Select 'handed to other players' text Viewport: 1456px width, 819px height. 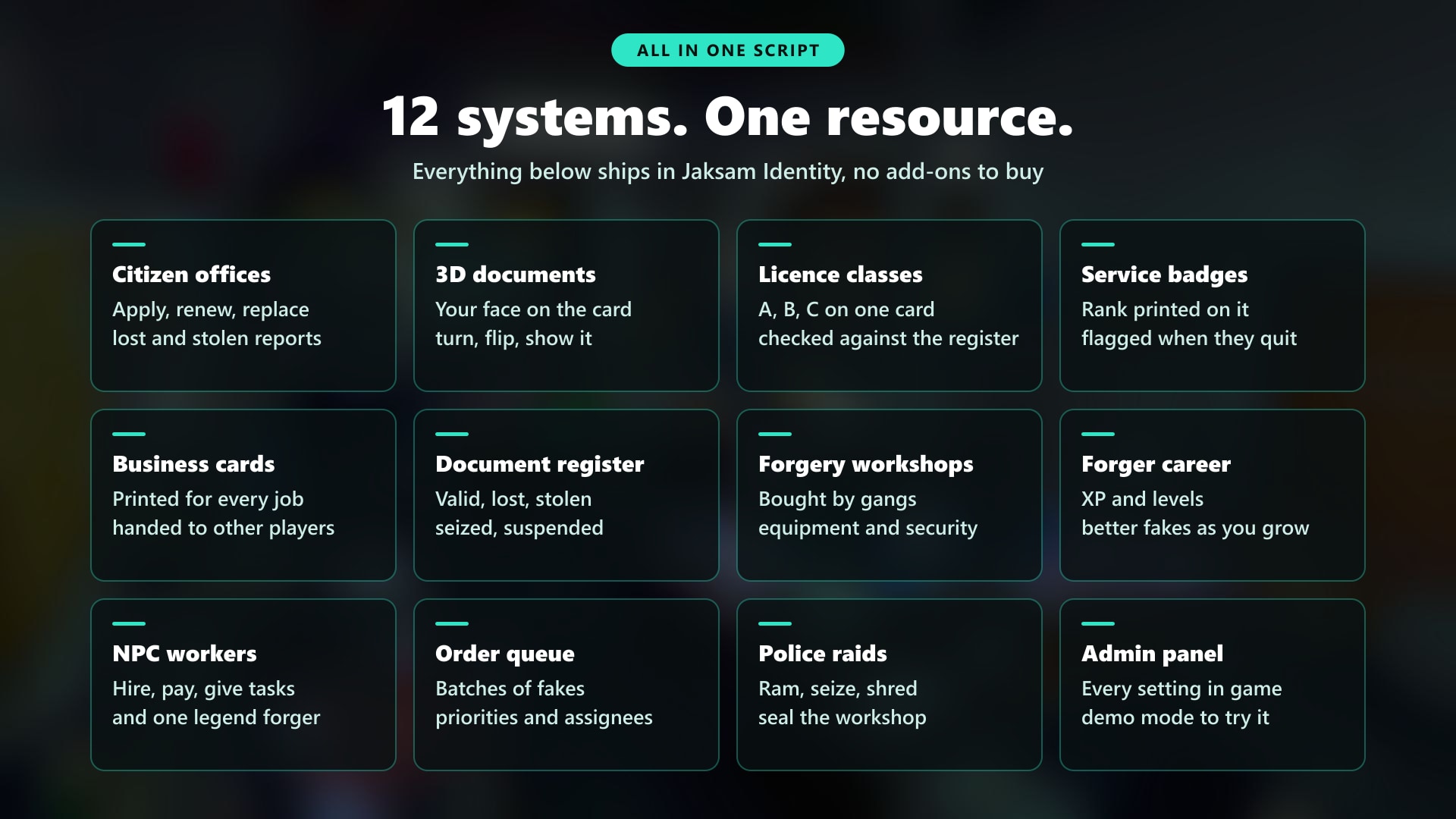223,528
